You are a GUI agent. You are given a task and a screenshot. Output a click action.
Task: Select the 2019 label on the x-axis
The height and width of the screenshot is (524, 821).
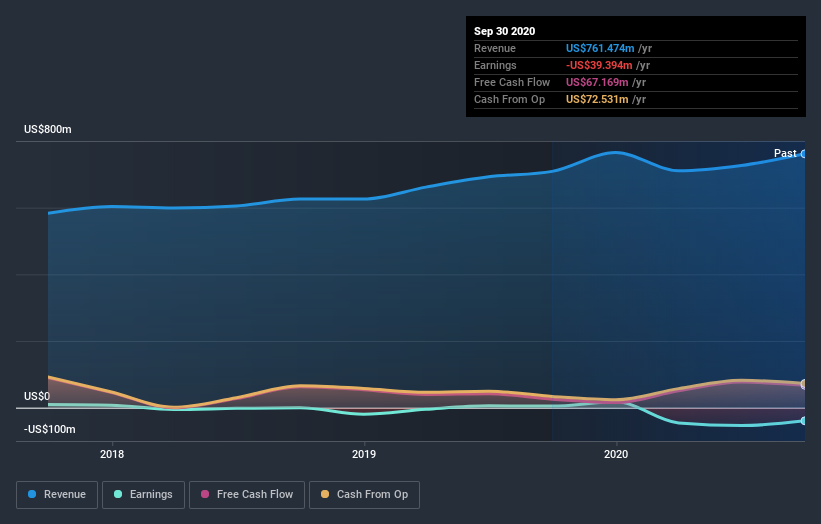pyautogui.click(x=364, y=454)
